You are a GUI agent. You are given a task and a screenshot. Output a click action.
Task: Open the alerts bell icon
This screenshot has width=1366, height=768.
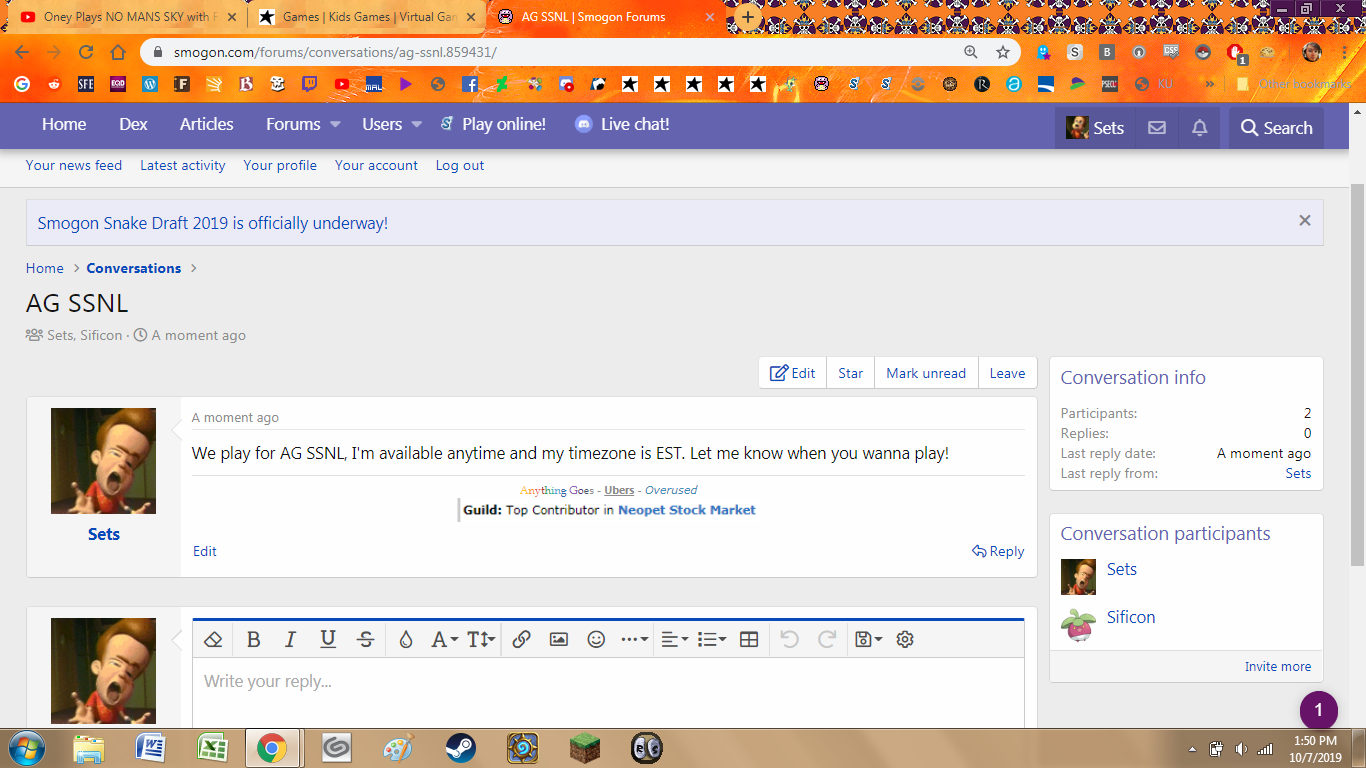(1200, 128)
